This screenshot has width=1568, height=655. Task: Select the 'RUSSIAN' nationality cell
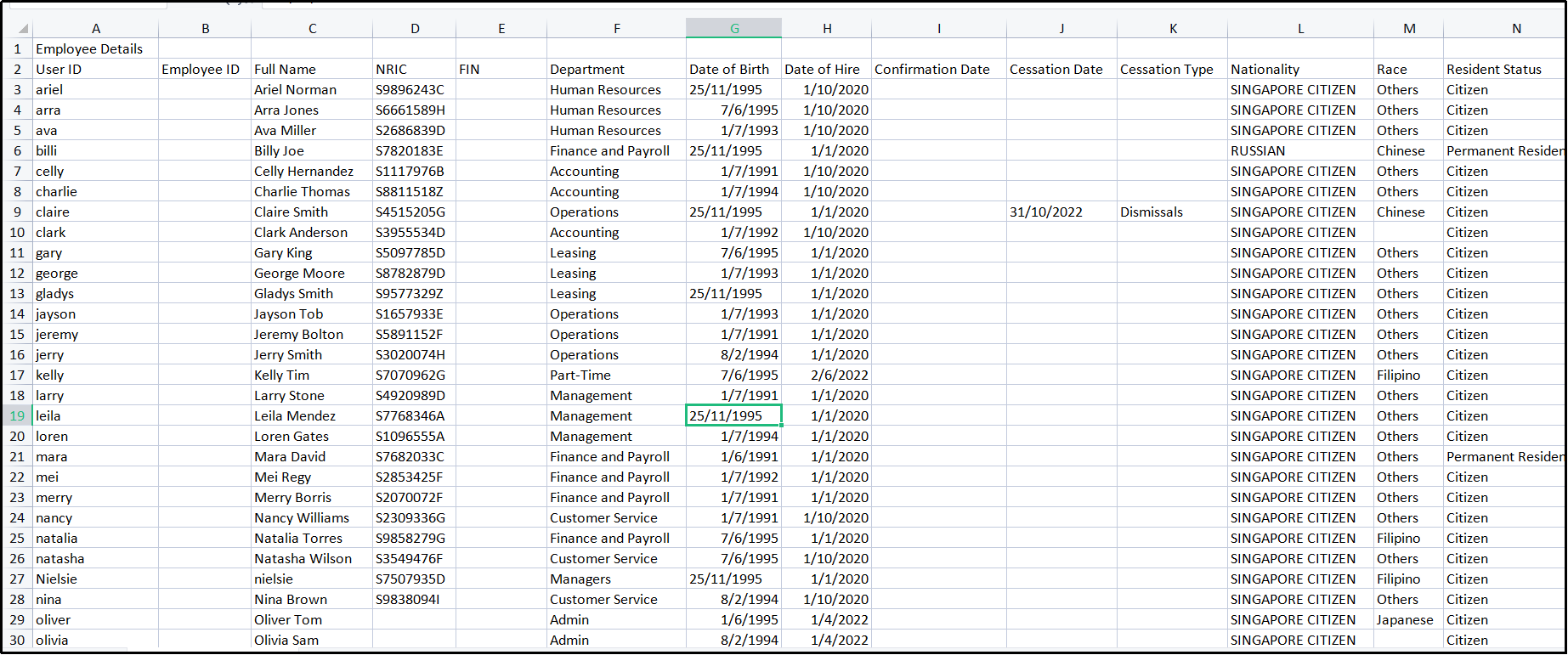click(x=1300, y=150)
